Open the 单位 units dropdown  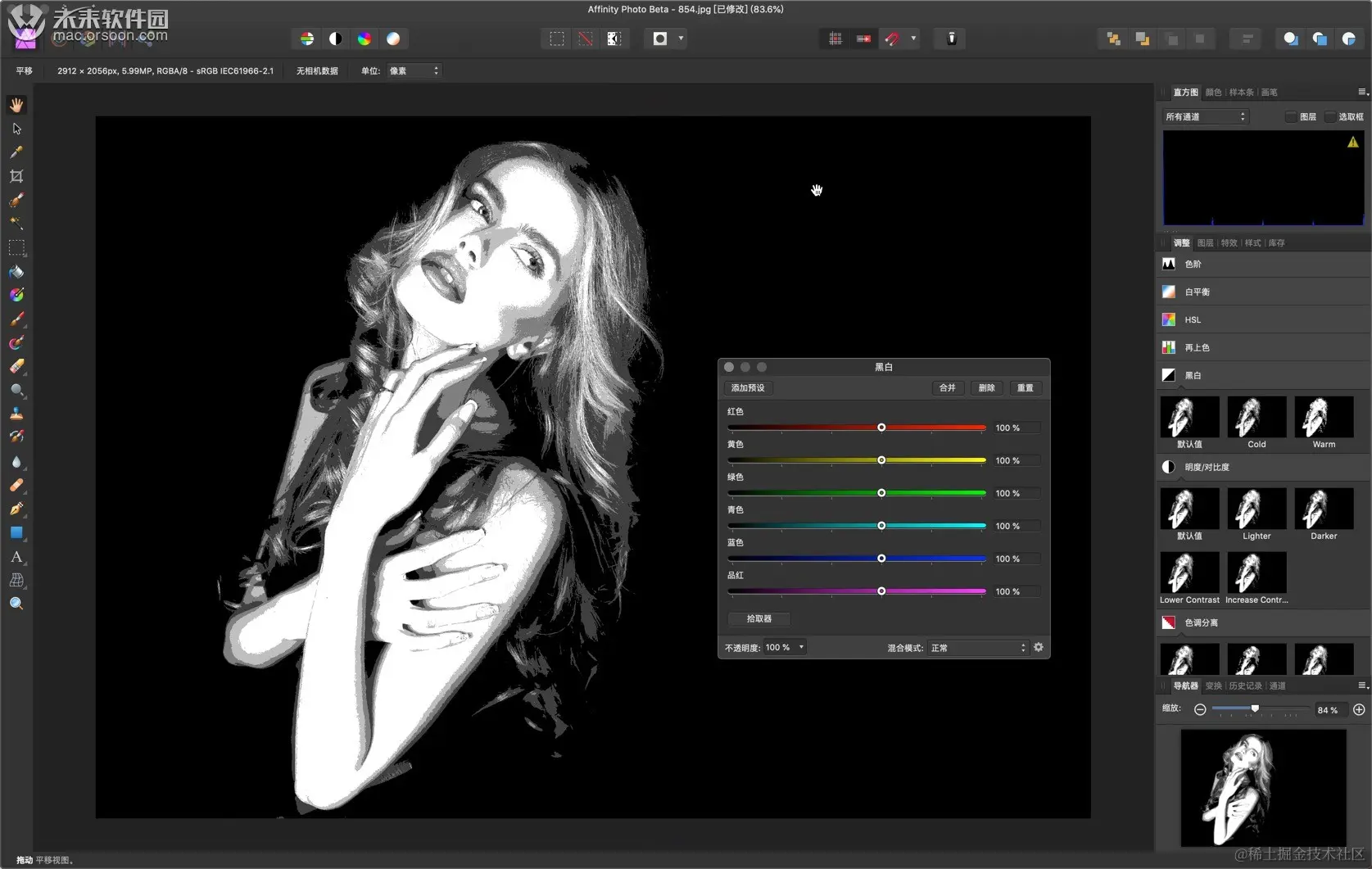coord(414,71)
